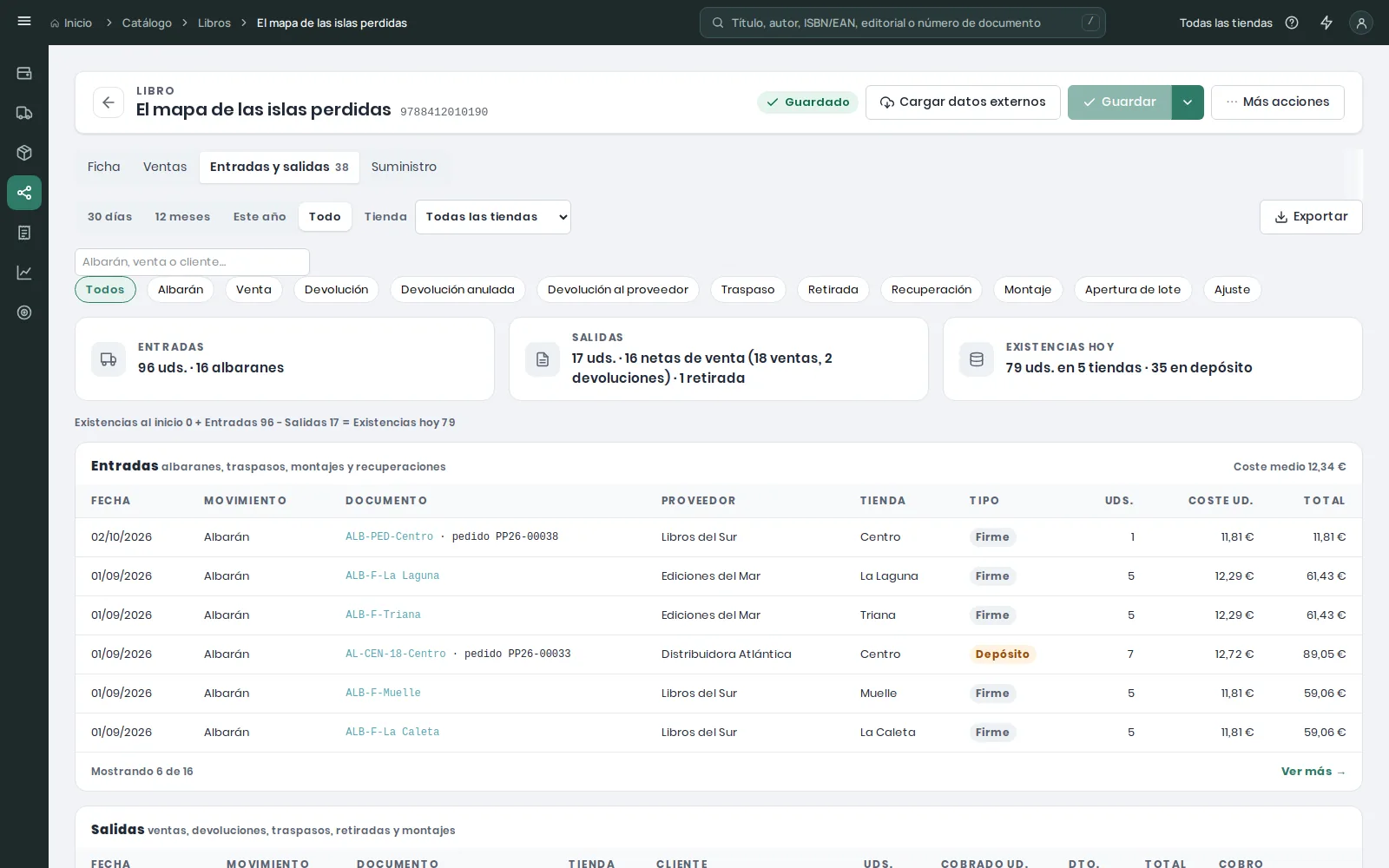Open the document list sidebar section
The width and height of the screenshot is (1389, 868).
[x=24, y=233]
